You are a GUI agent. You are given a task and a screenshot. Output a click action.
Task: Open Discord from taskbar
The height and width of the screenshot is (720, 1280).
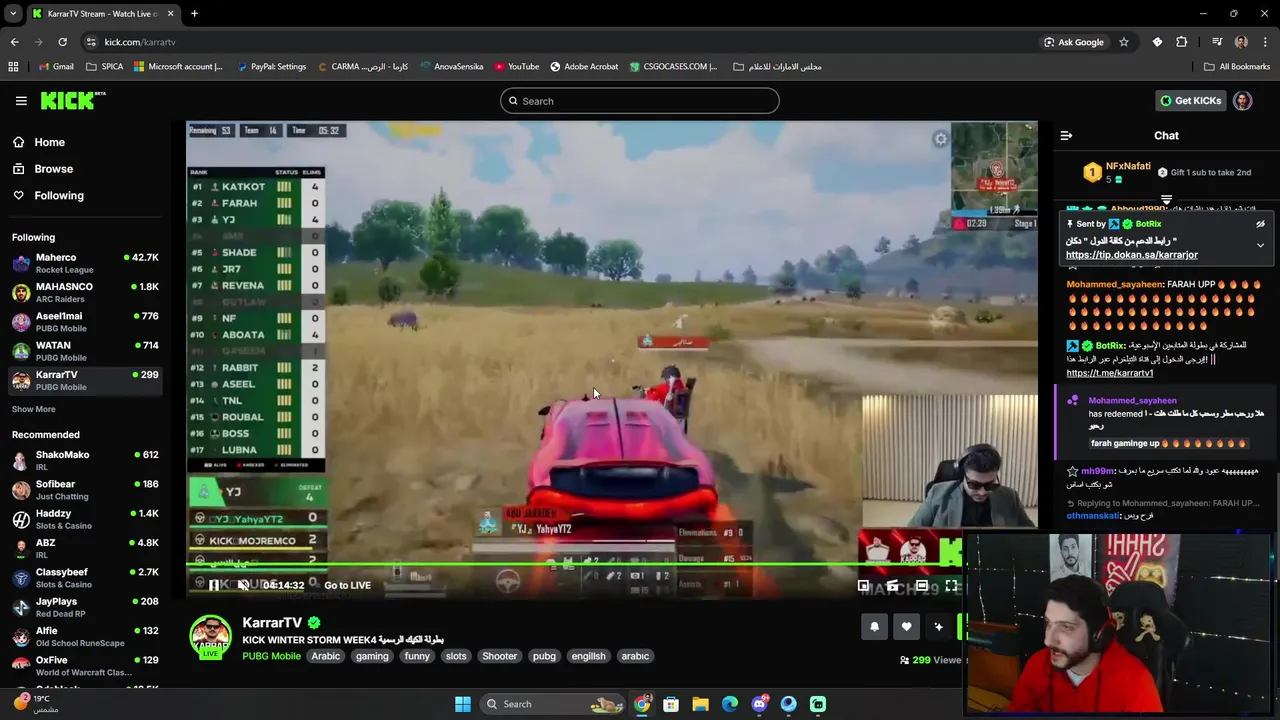coord(759,704)
